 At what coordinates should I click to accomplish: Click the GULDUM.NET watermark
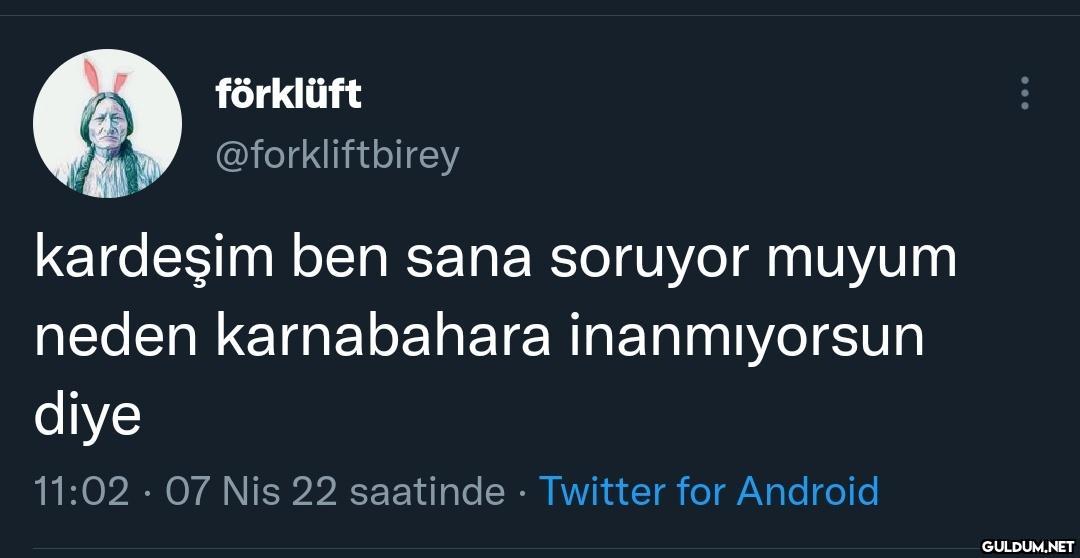pyautogui.click(x=1027, y=546)
